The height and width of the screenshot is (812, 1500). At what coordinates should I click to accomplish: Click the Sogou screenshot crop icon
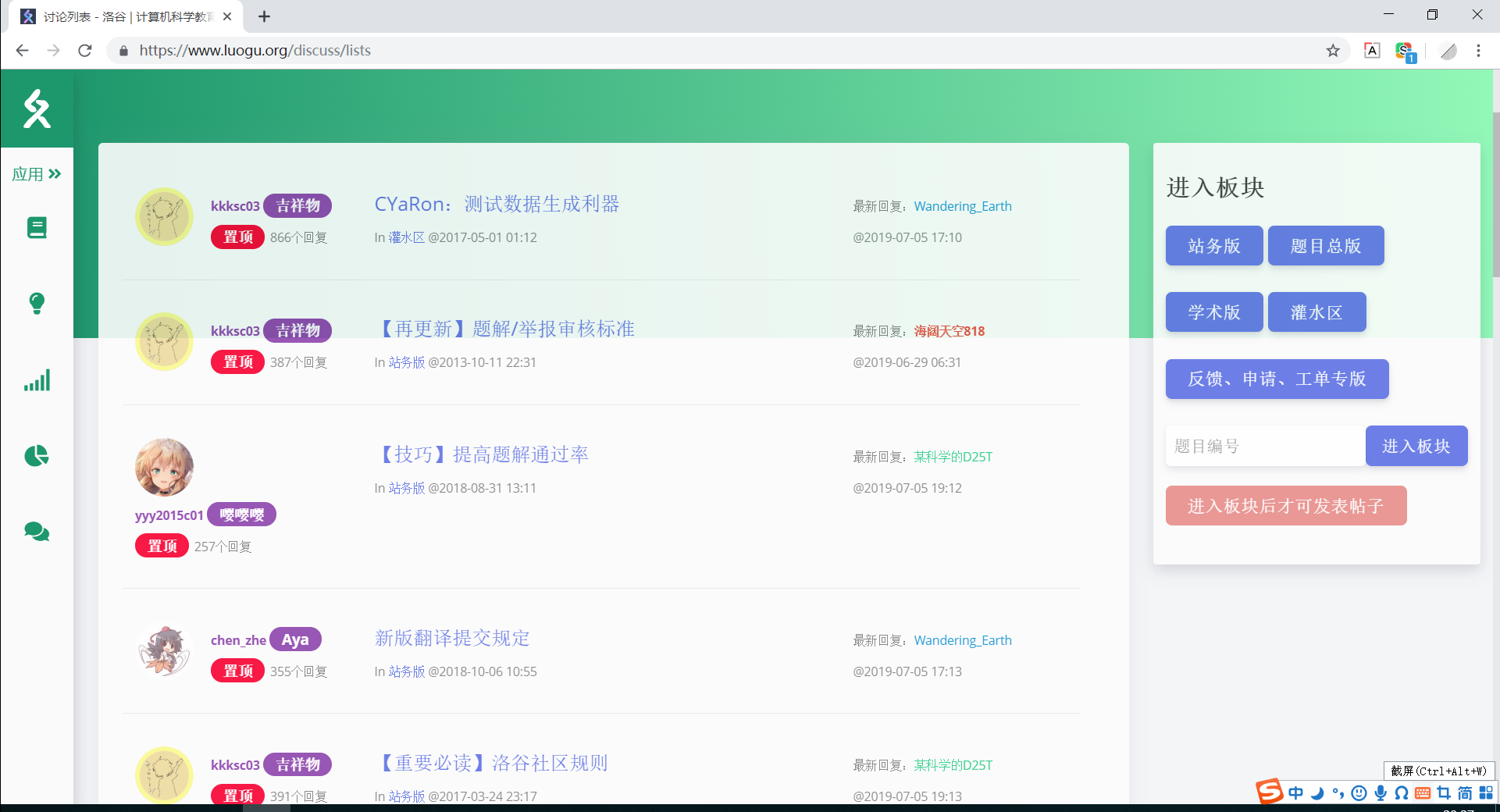click(1444, 793)
